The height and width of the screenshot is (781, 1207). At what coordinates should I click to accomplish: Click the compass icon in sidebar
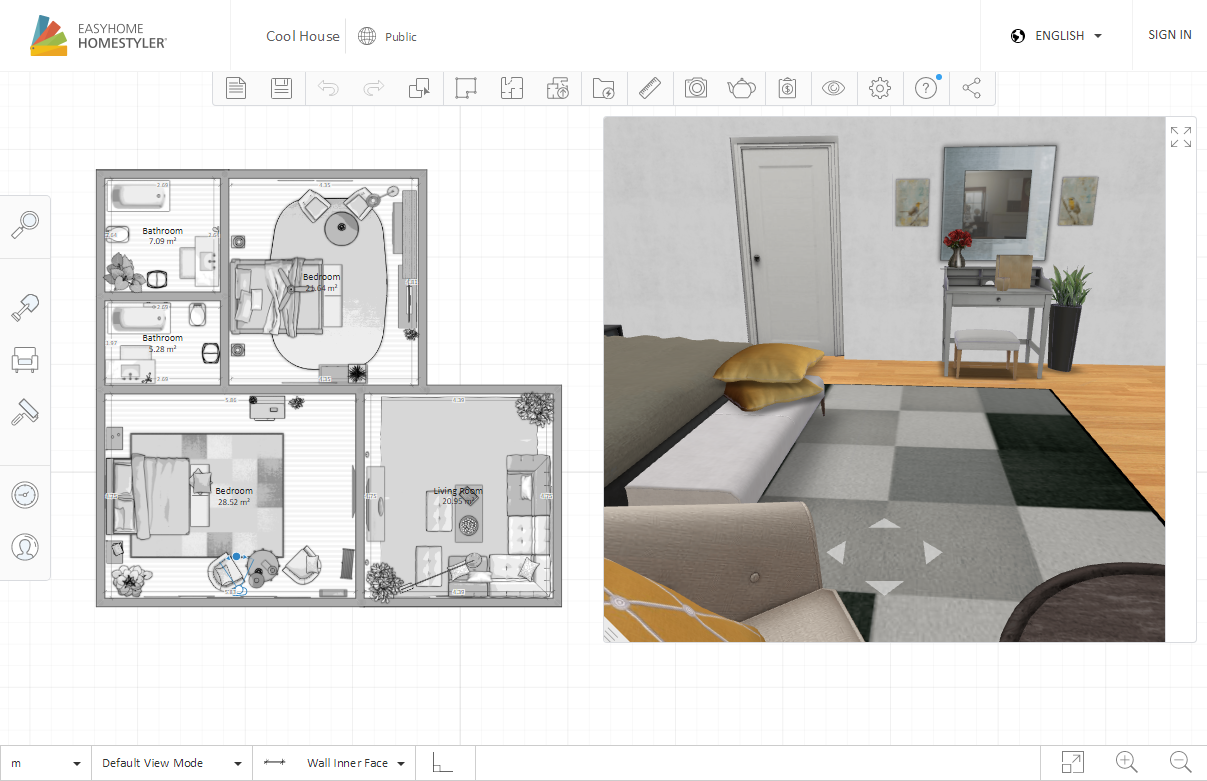tap(25, 495)
